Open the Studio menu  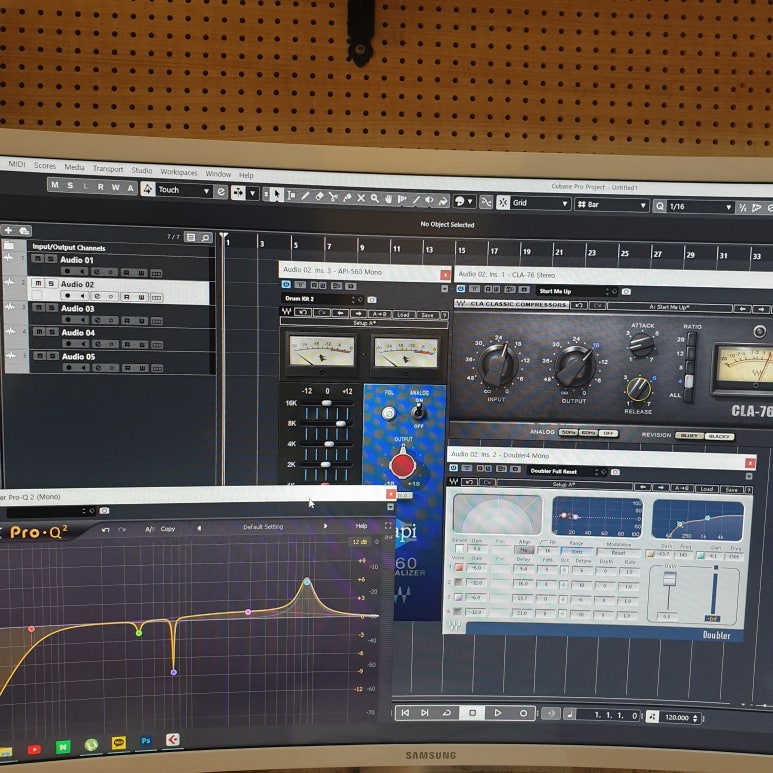[142, 170]
